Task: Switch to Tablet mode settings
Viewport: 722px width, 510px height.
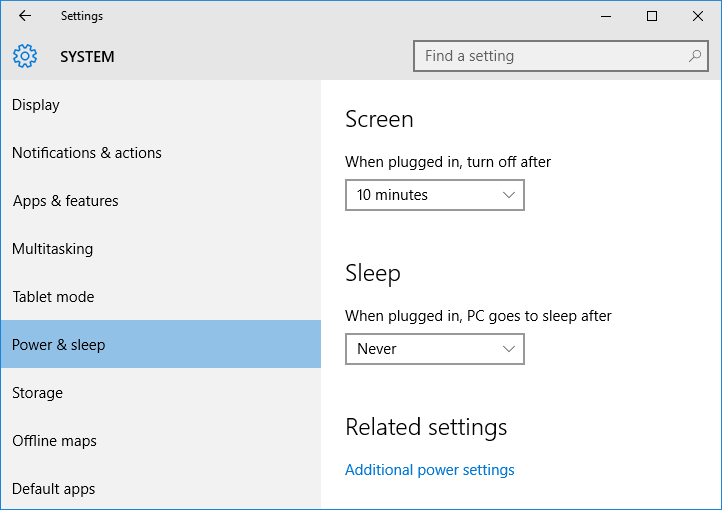Action: [x=161, y=297]
